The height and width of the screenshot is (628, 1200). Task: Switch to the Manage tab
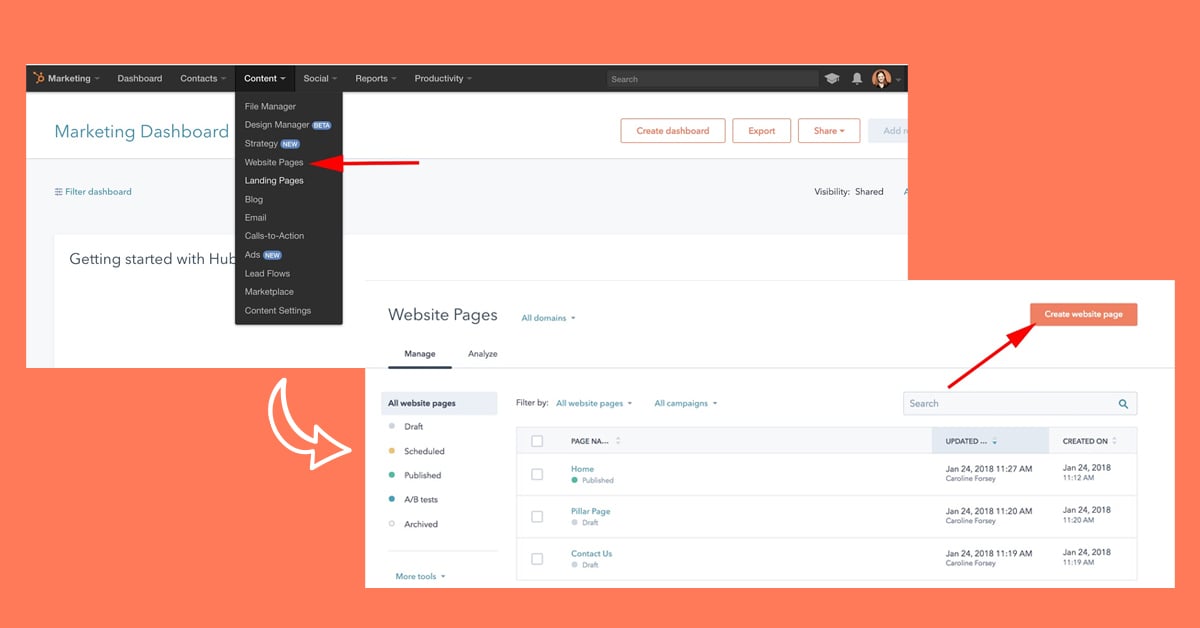420,354
